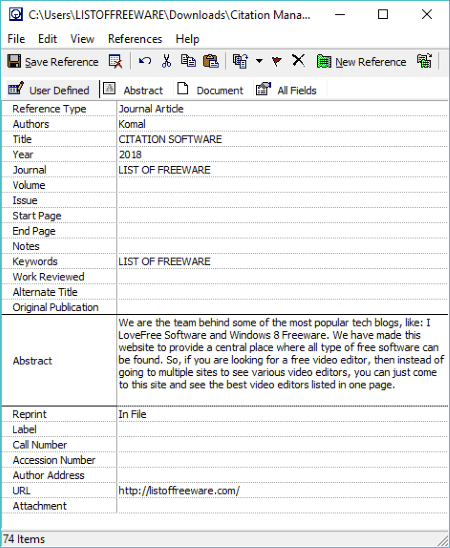Click the Paste clipboard icon
This screenshot has width=450, height=548.
pos(211,61)
